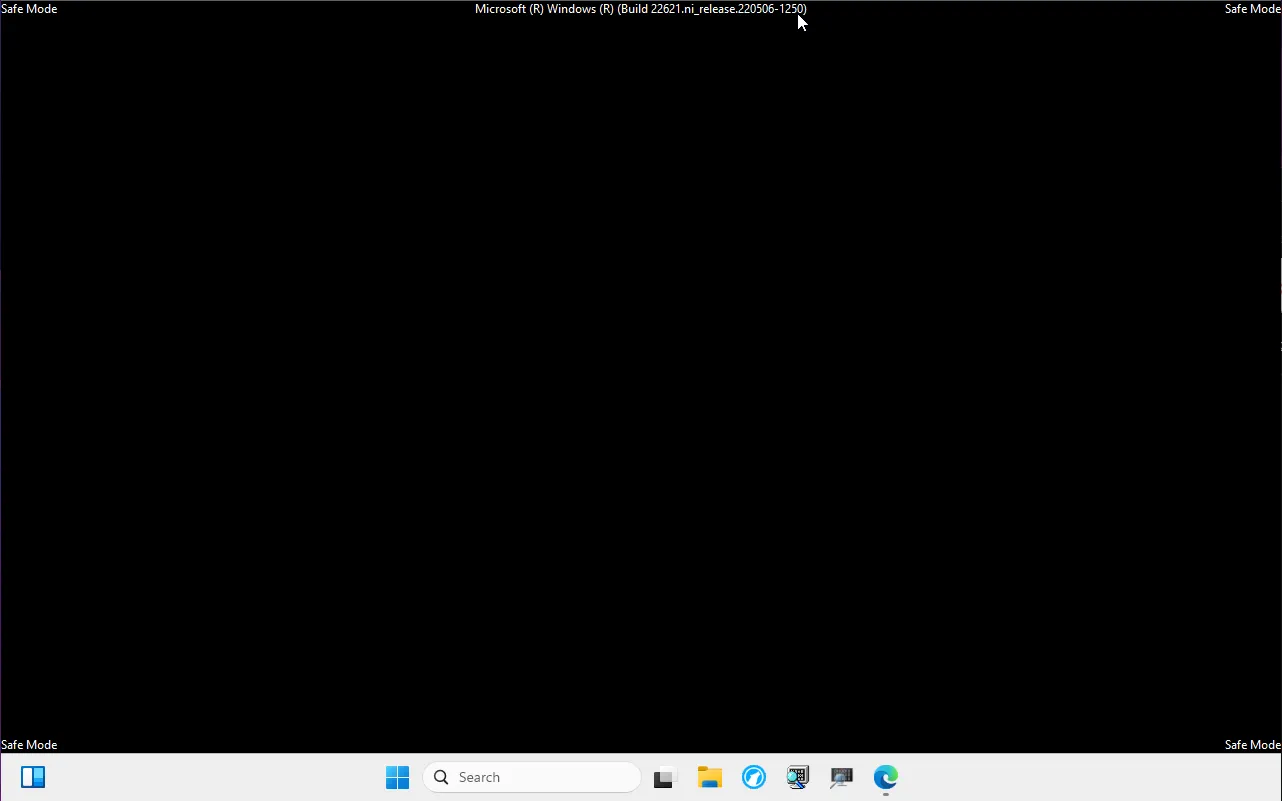Click the Safe Mode label top-right
The image size is (1282, 801).
point(1252,9)
